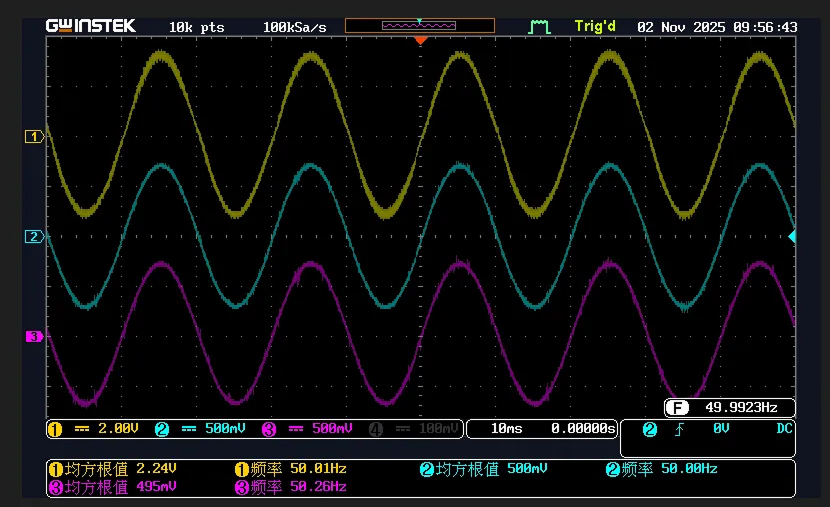Viewport: 830px width, 507px height.
Task: Click the rising edge trigger slope icon
Action: tap(679, 429)
